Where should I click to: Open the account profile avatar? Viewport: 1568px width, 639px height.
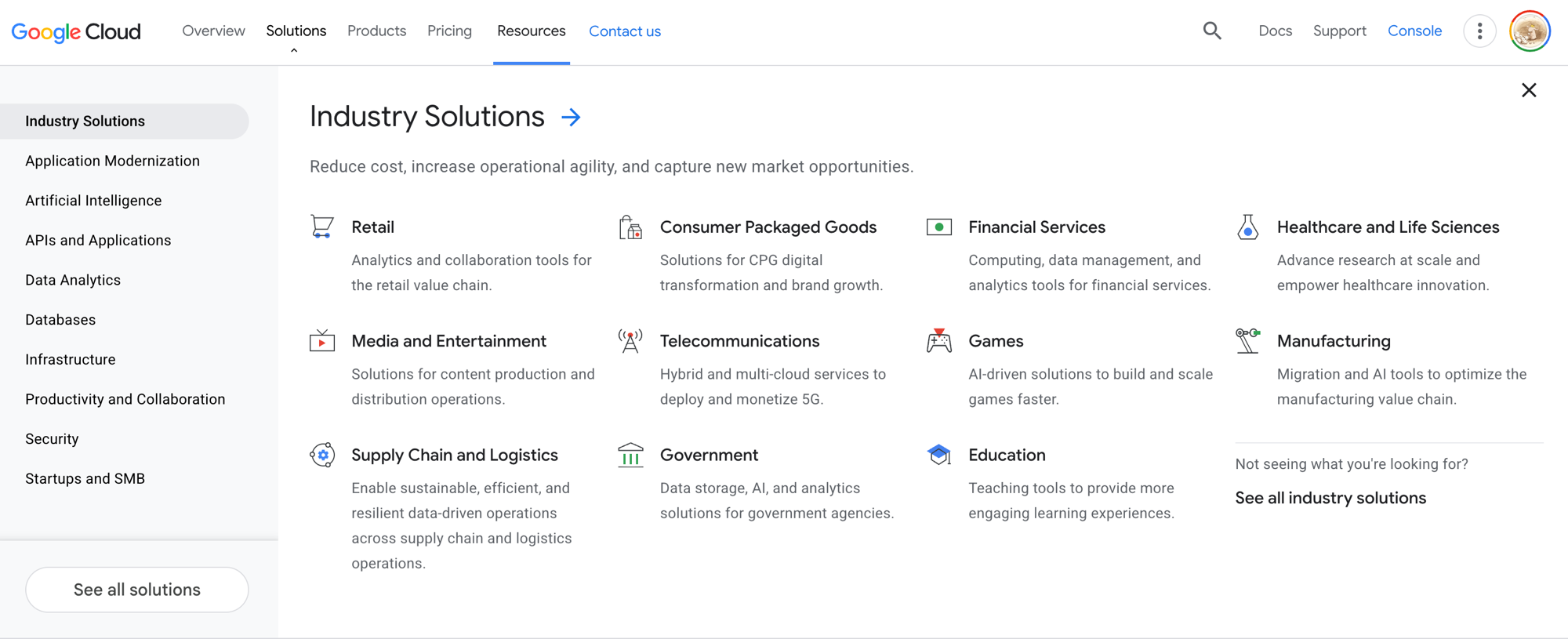click(x=1530, y=31)
